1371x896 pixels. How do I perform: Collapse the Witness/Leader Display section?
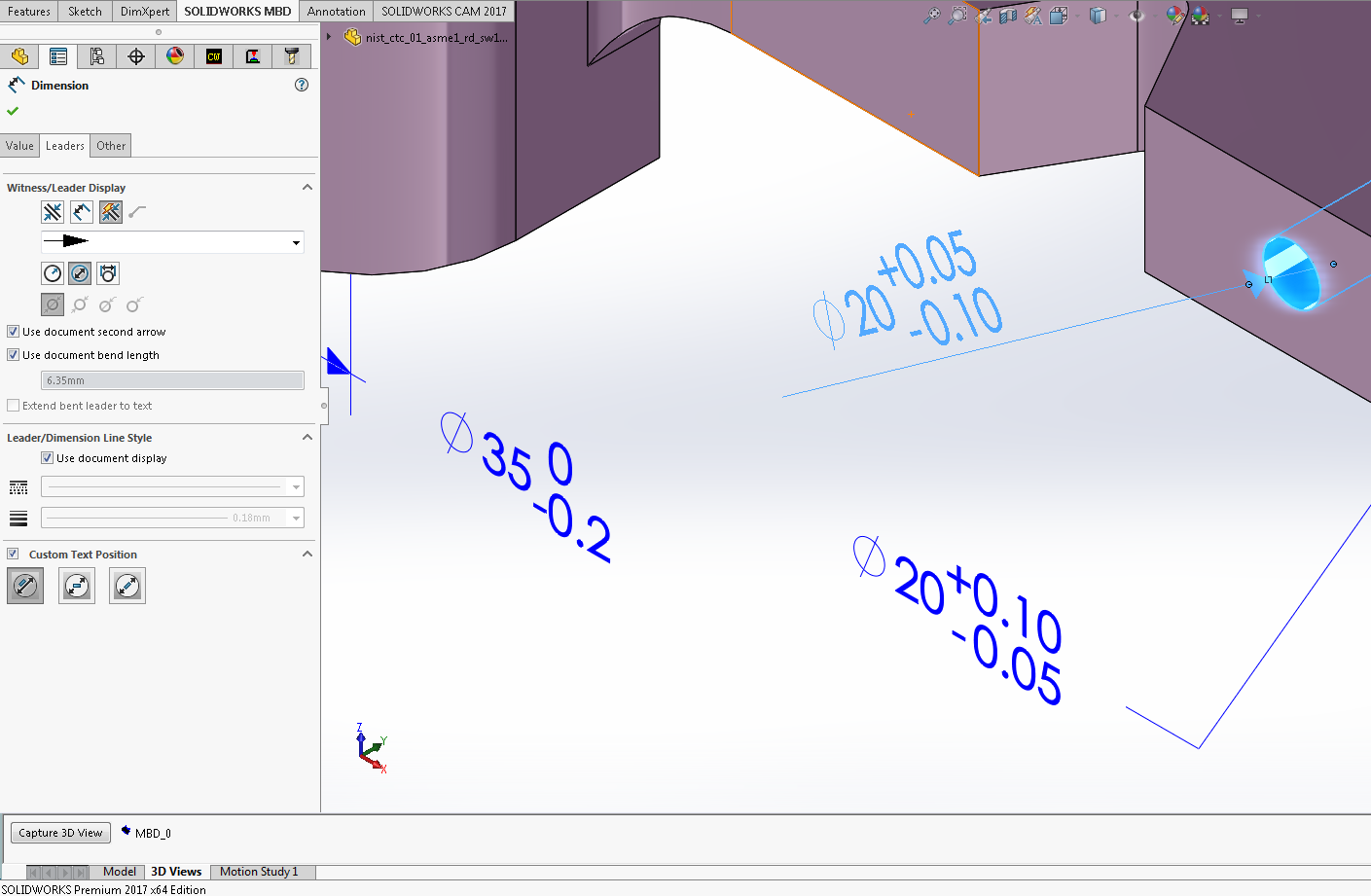pos(307,187)
